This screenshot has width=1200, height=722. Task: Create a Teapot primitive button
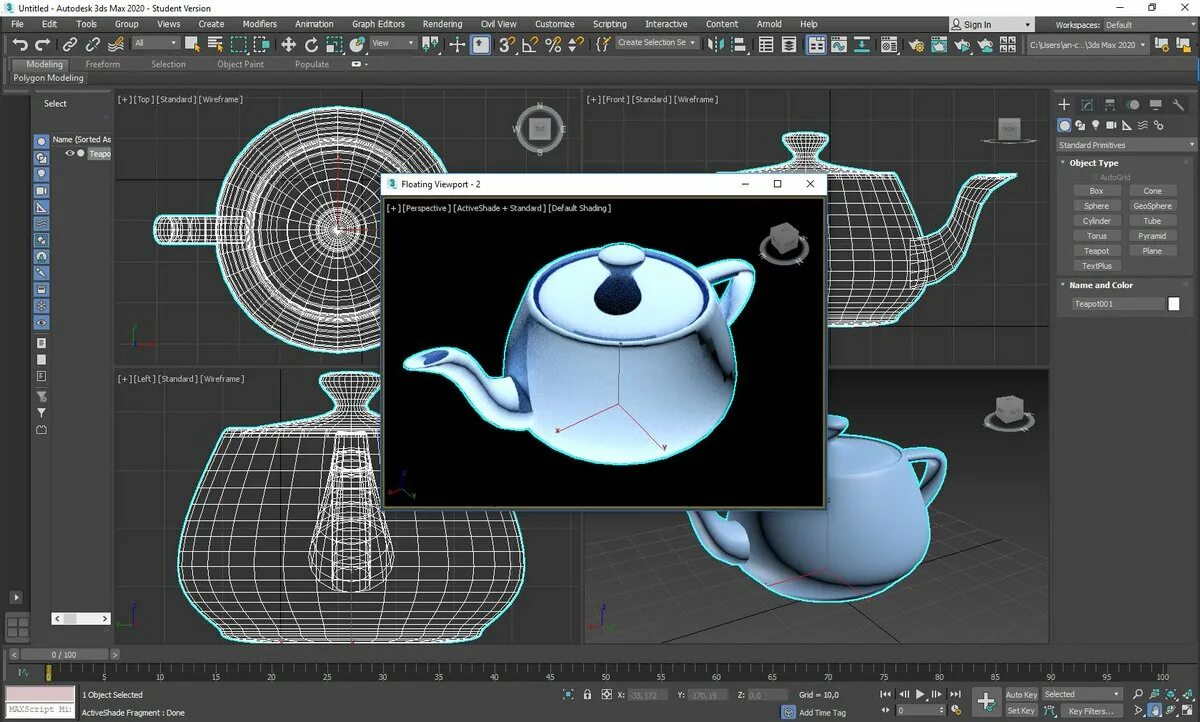[x=1097, y=251]
